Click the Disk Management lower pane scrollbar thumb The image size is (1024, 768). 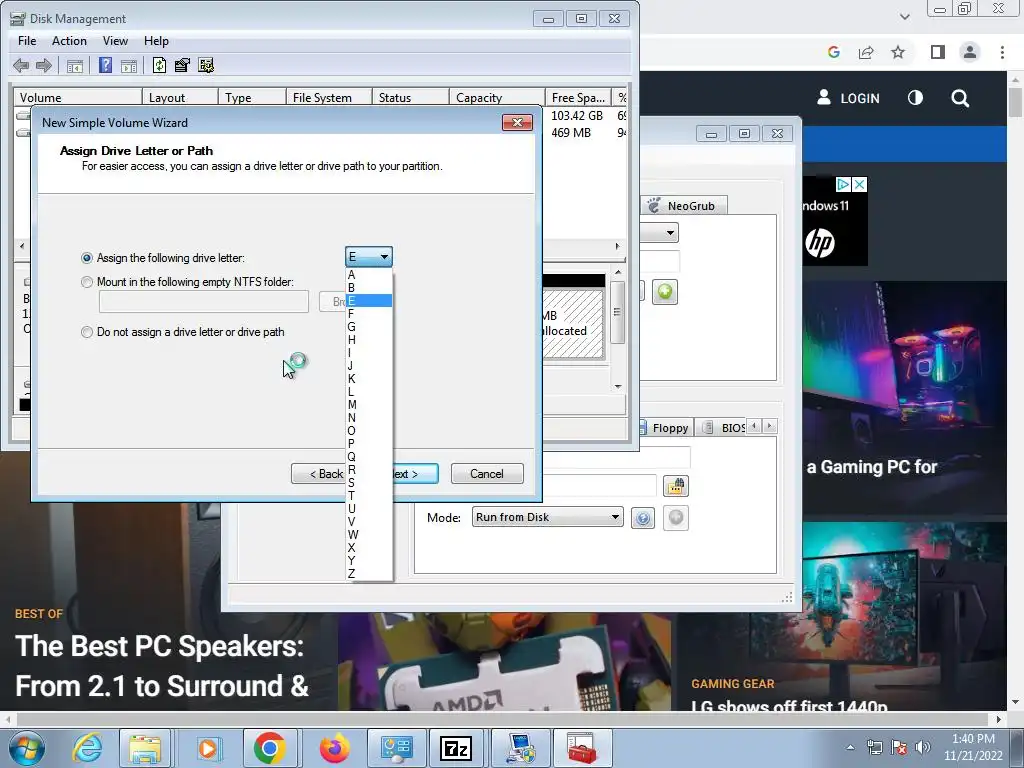coord(617,313)
